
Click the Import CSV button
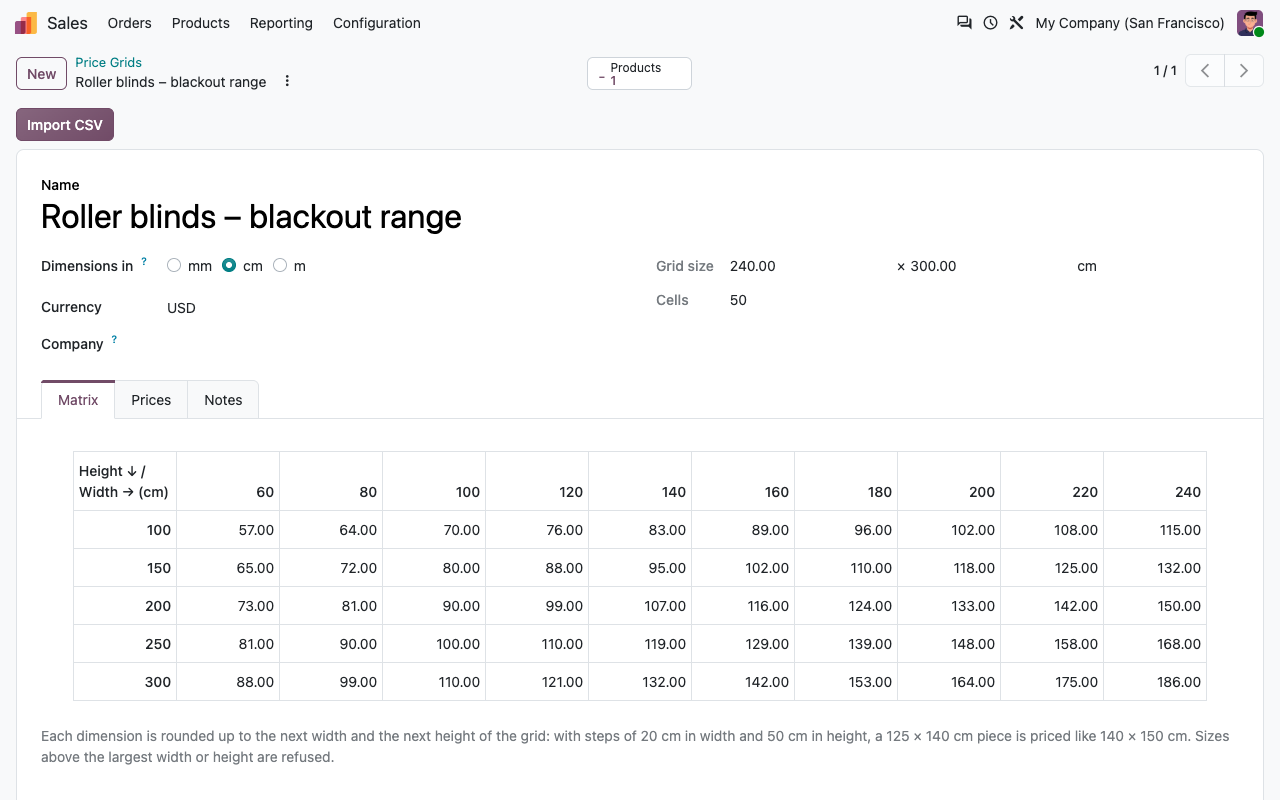[65, 125]
